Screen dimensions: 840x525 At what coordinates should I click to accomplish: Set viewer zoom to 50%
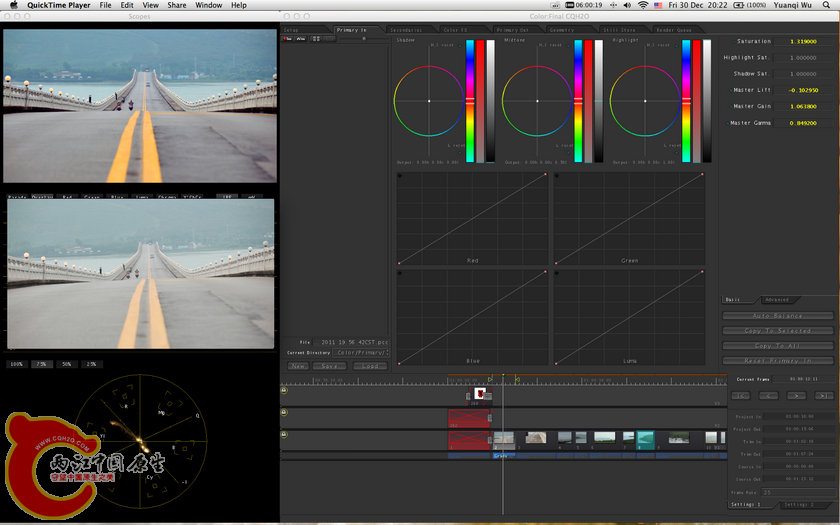[66, 364]
